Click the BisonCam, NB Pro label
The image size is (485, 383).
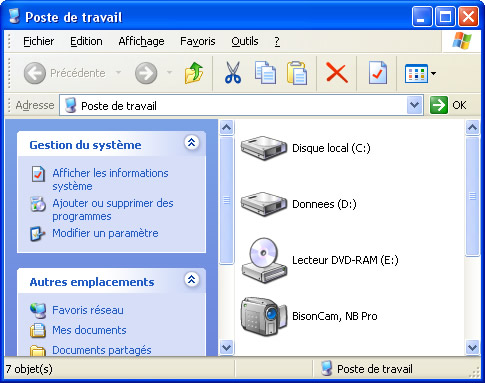335,316
